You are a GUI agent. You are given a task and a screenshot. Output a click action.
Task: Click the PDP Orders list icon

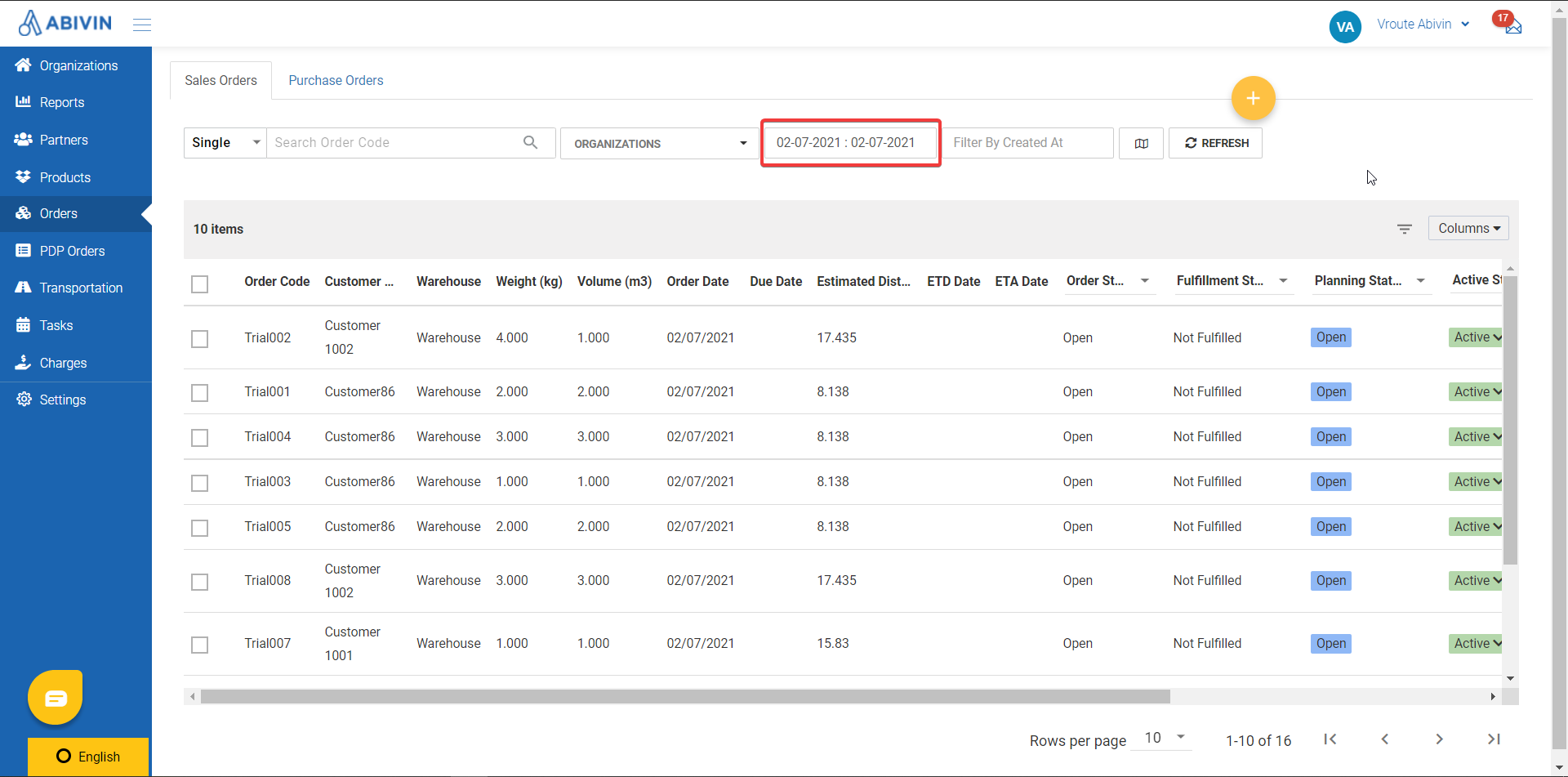(23, 251)
